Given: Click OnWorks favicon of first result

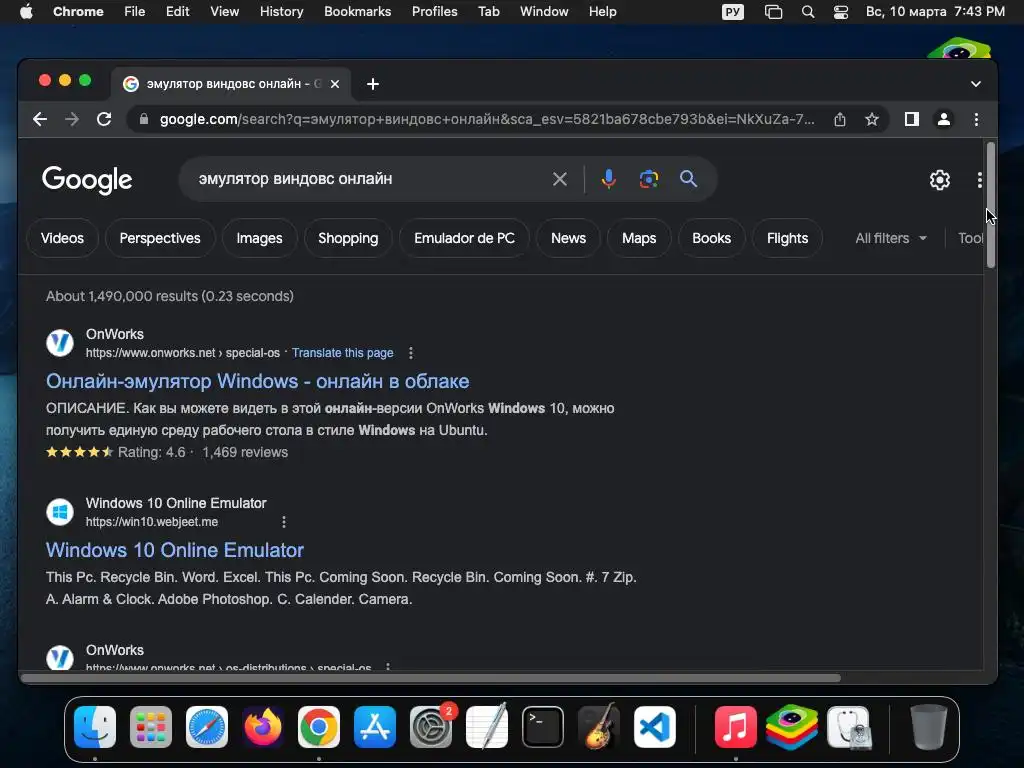Looking at the screenshot, I should (60, 343).
